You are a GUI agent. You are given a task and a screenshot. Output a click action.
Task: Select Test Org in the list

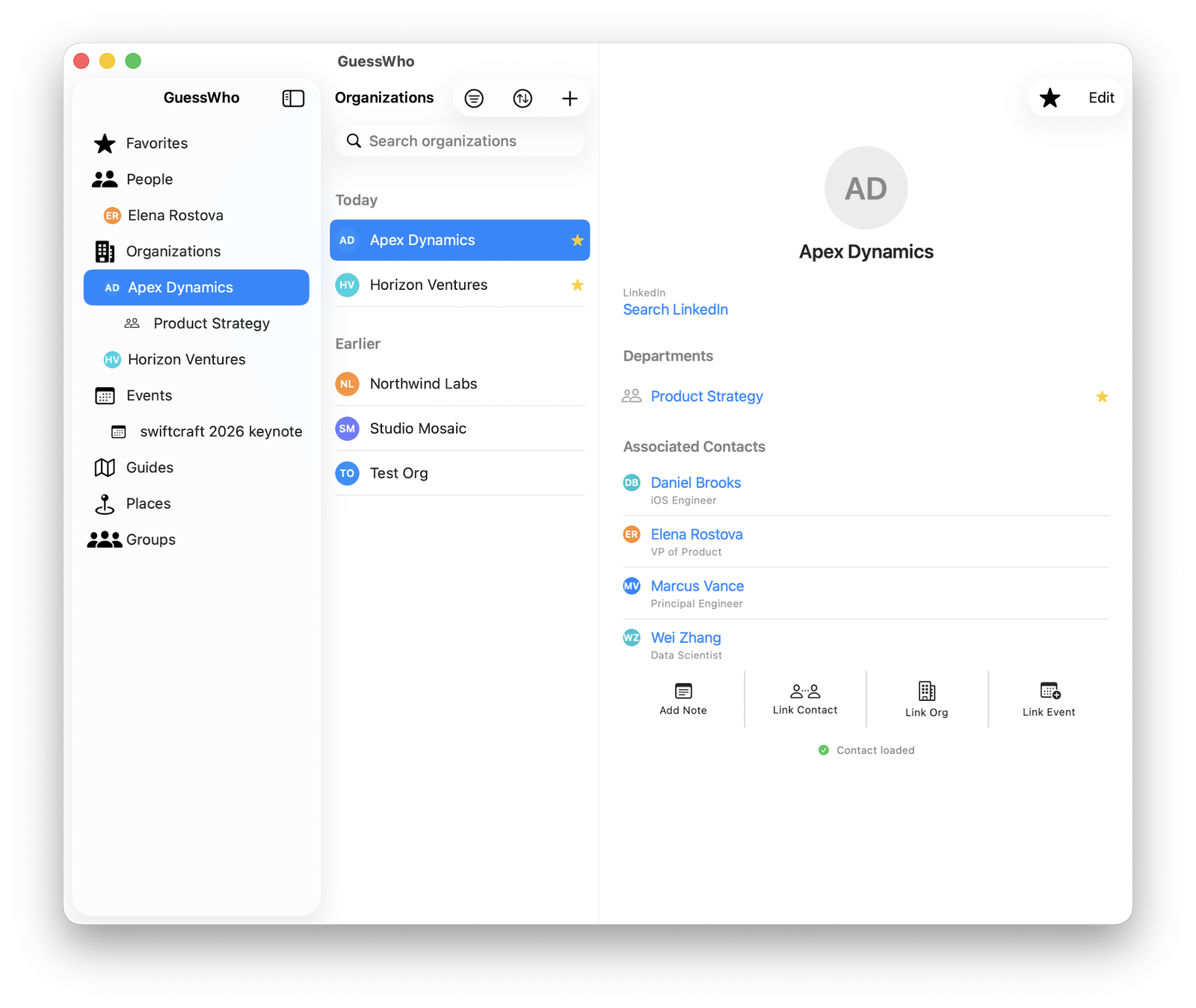pos(460,473)
